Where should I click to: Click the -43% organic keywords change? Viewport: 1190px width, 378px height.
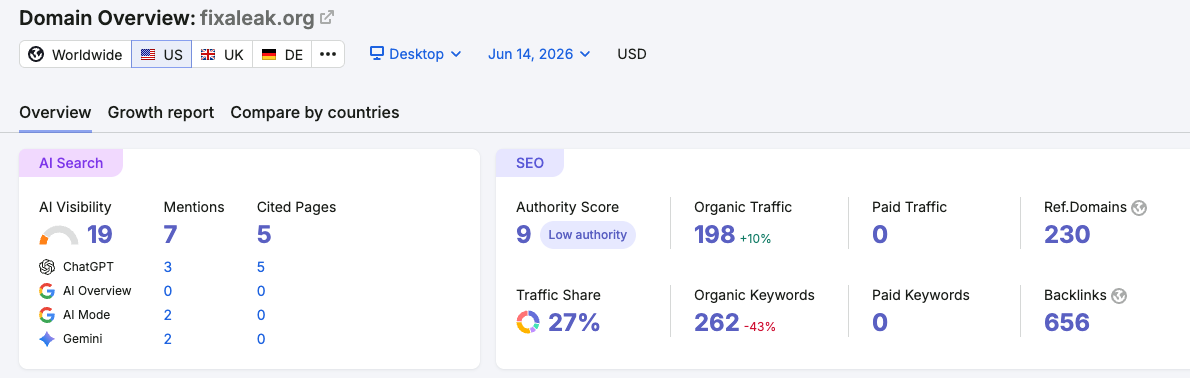(760, 326)
